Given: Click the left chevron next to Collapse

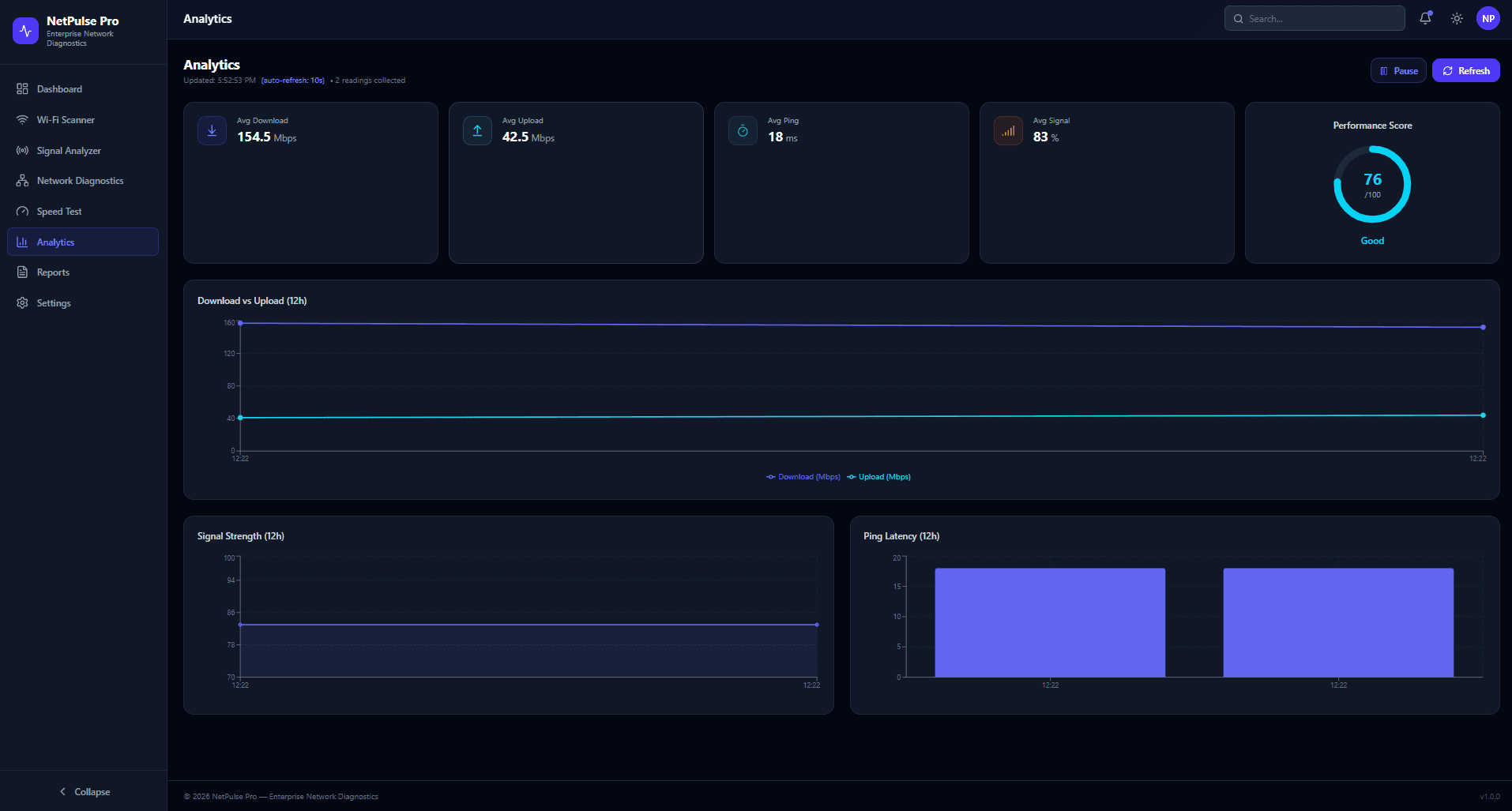Looking at the screenshot, I should (63, 791).
